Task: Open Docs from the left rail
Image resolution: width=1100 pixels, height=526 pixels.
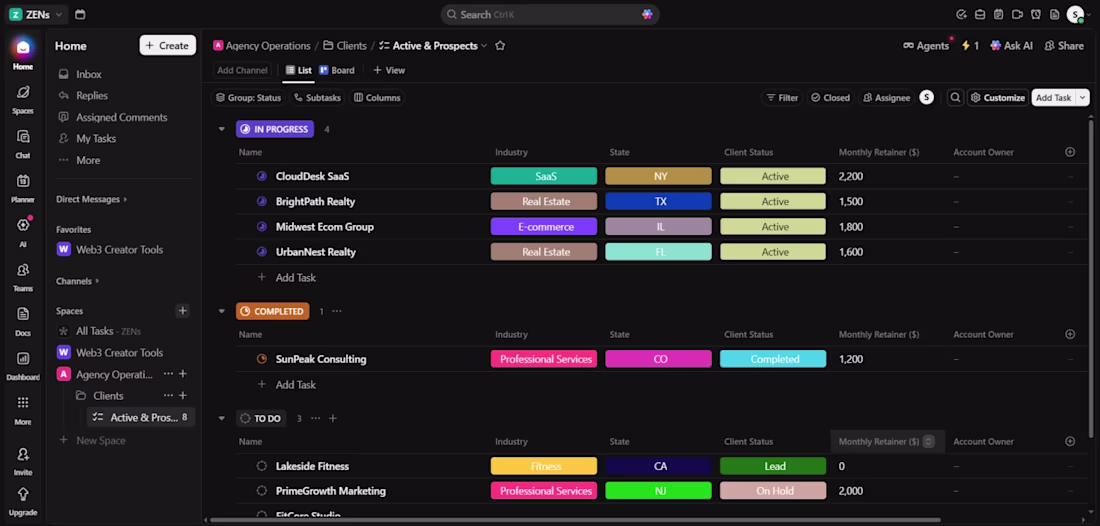Action: 22,321
